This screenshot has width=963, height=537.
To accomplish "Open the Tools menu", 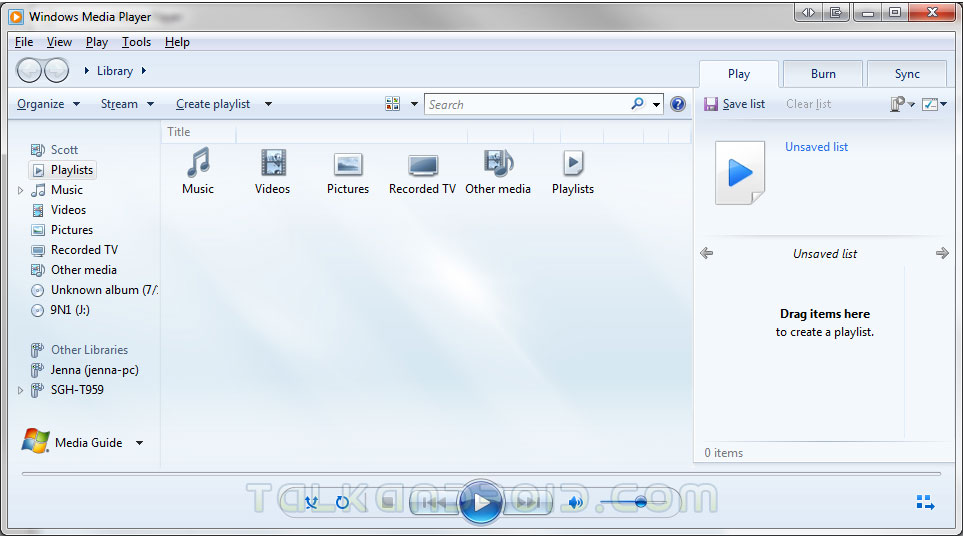I will click(x=136, y=42).
